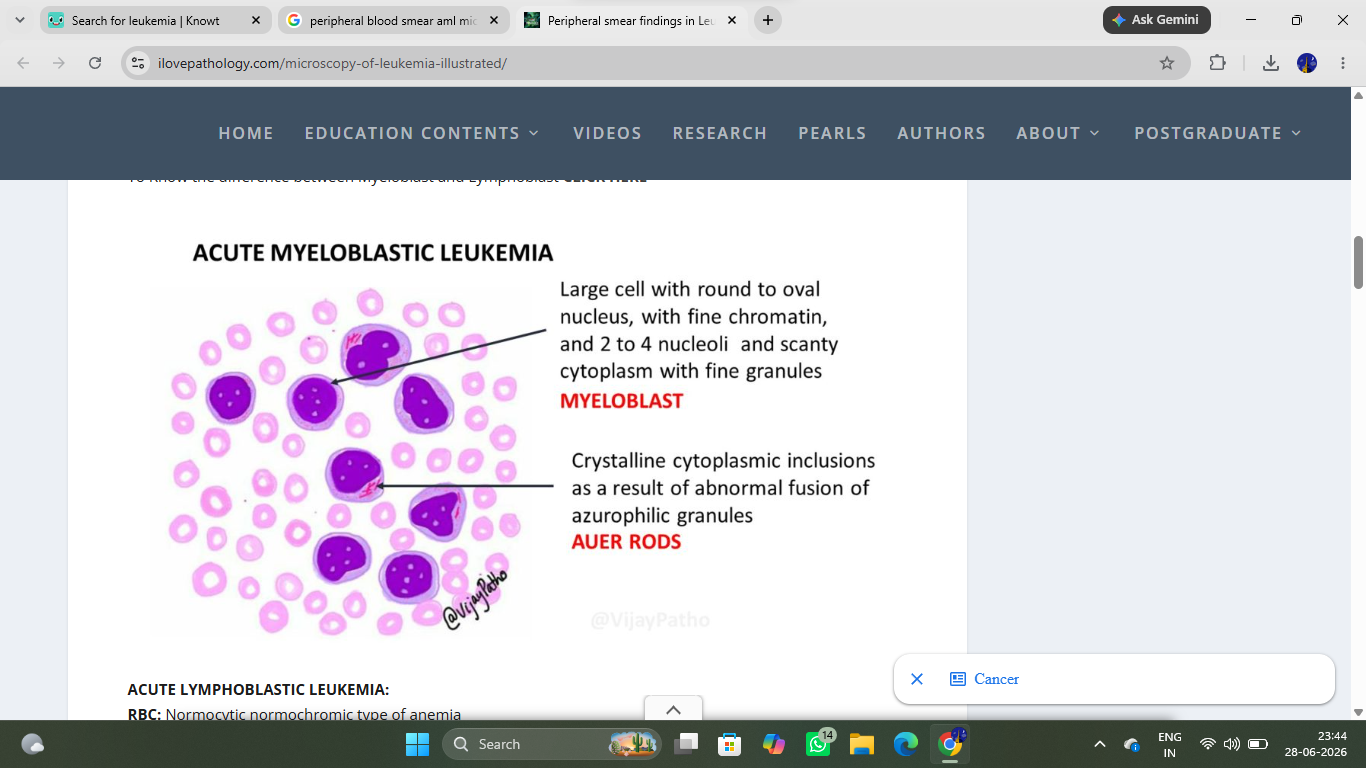The image size is (1366, 768).
Task: Click the browser back arrow
Action: (23, 63)
